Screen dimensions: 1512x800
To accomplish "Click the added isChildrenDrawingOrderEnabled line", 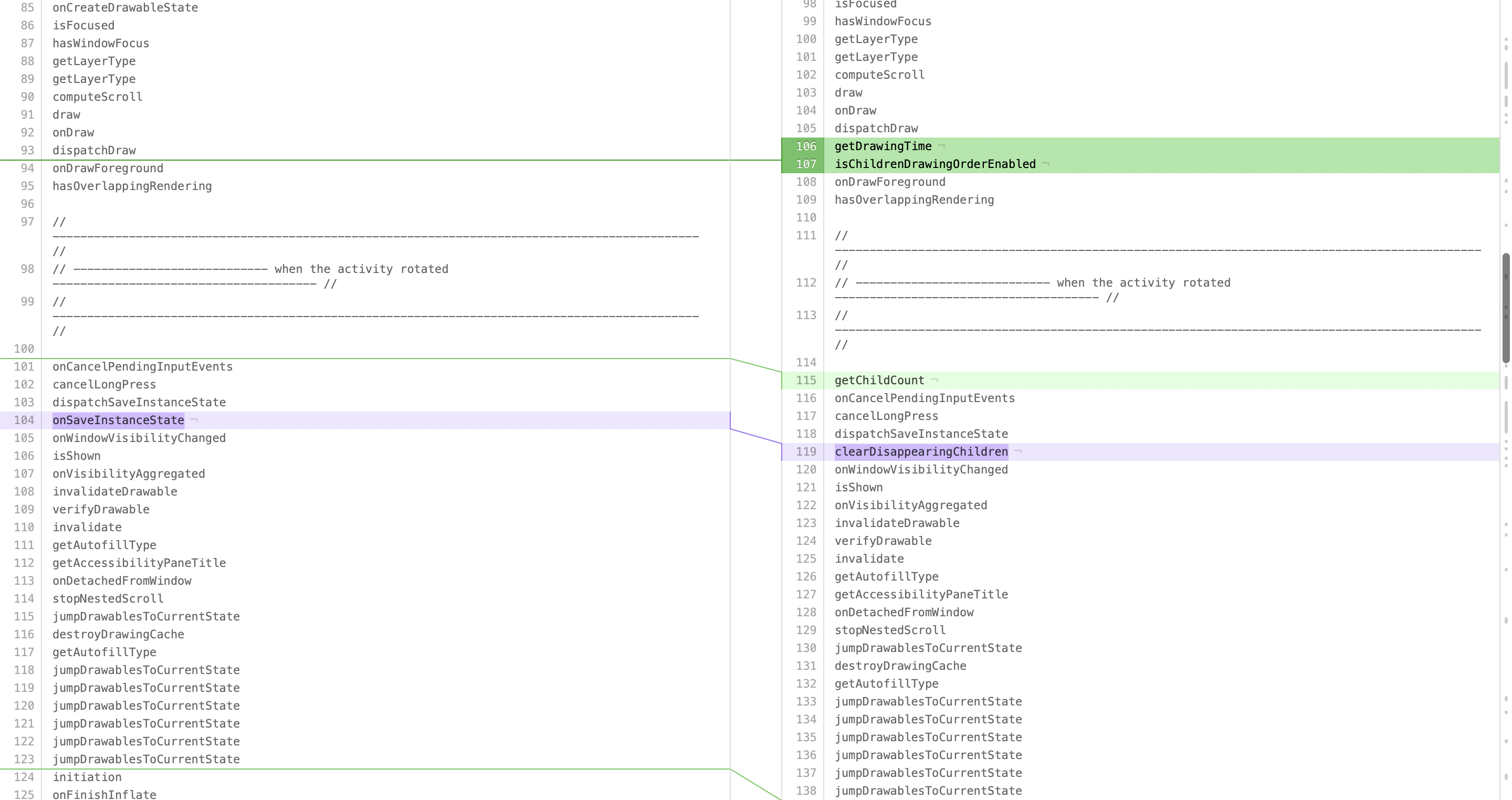I will [x=935, y=164].
